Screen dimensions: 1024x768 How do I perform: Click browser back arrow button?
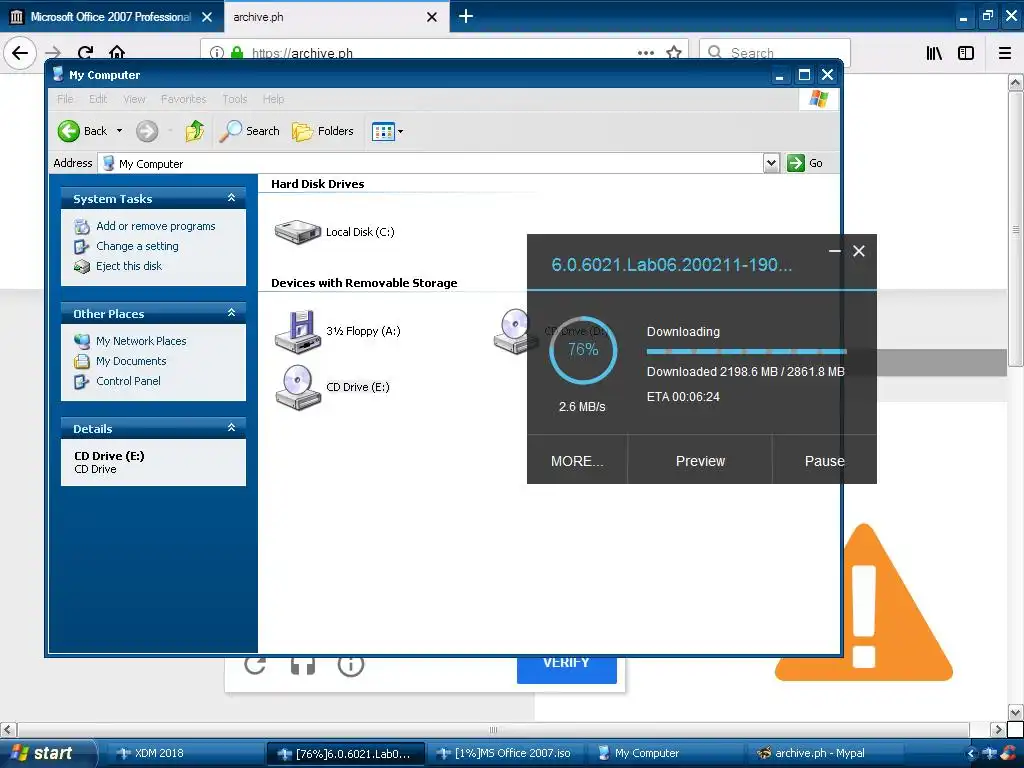tap(20, 52)
